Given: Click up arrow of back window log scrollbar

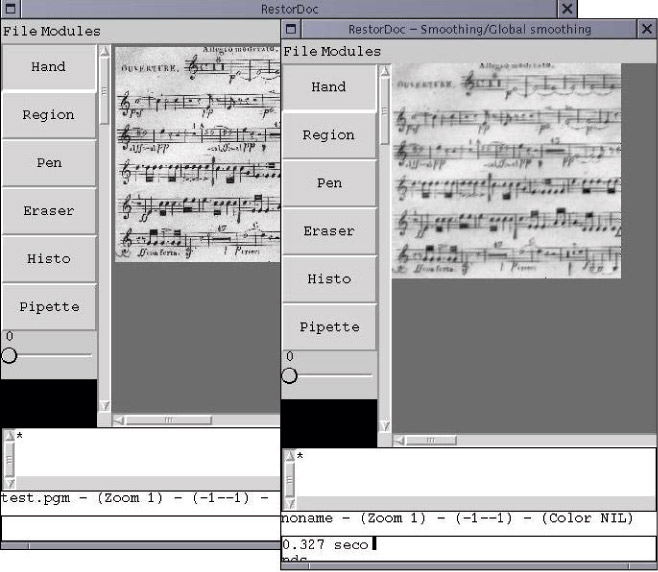Looking at the screenshot, I should [10, 436].
